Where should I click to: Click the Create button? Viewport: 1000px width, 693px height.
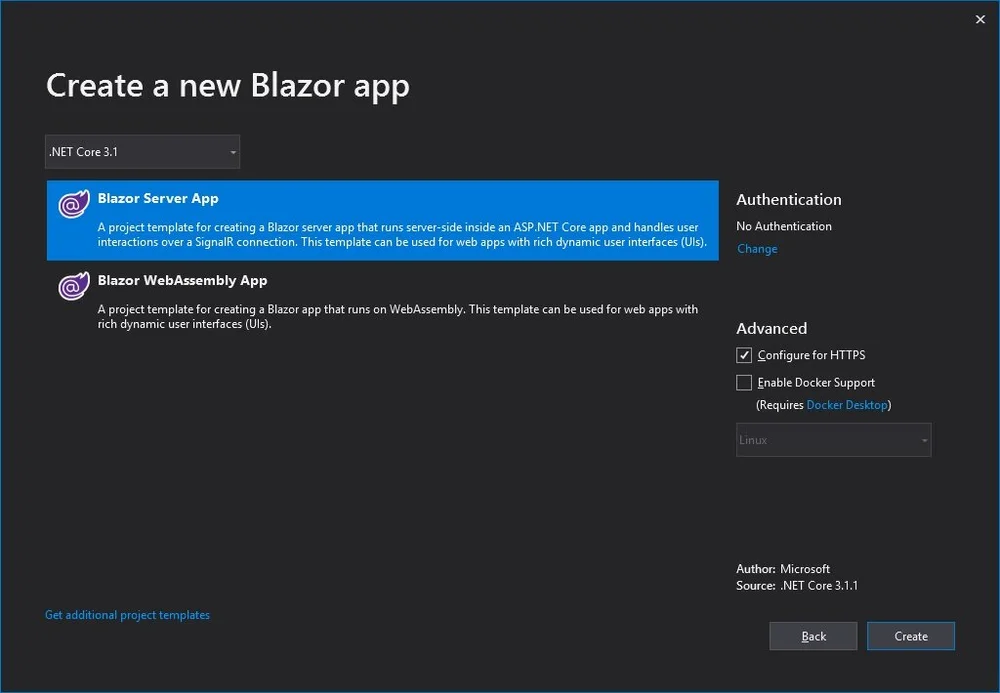(911, 636)
